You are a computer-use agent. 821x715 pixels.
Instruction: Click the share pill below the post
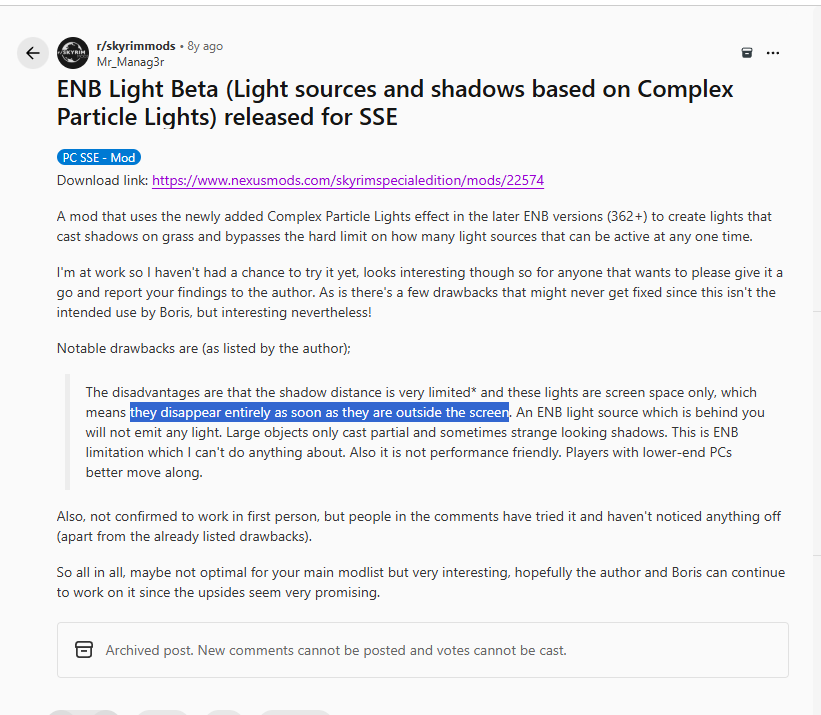(x=296, y=712)
